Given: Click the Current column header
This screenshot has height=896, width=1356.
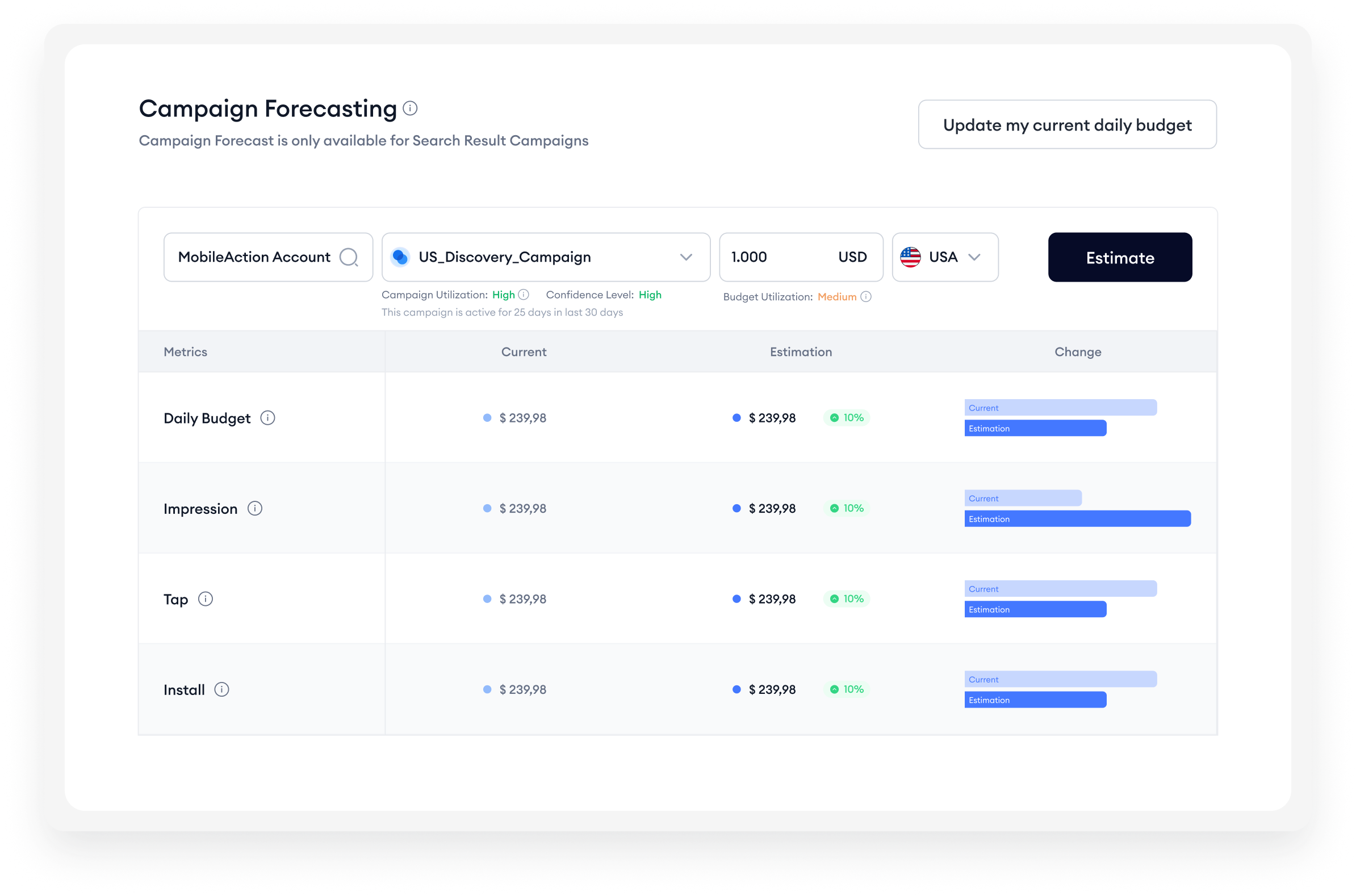Looking at the screenshot, I should (x=524, y=351).
